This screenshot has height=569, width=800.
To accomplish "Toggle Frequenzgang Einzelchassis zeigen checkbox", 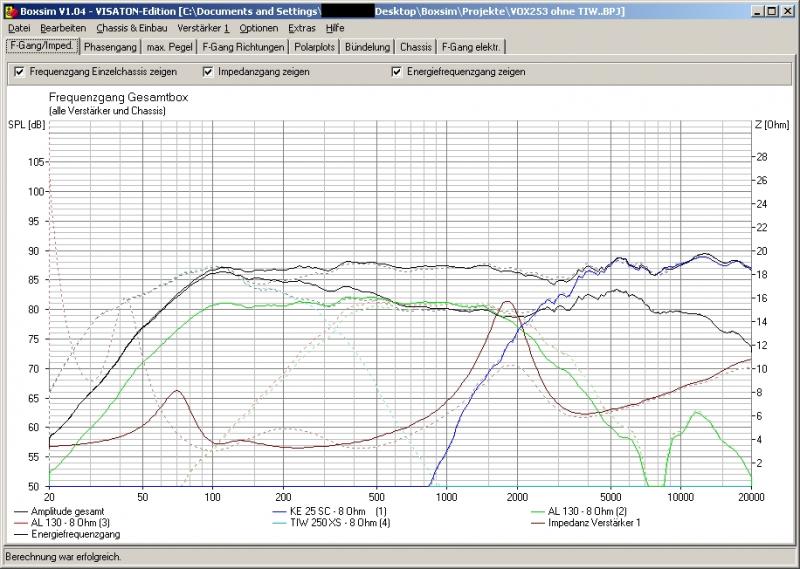I will click(20, 72).
